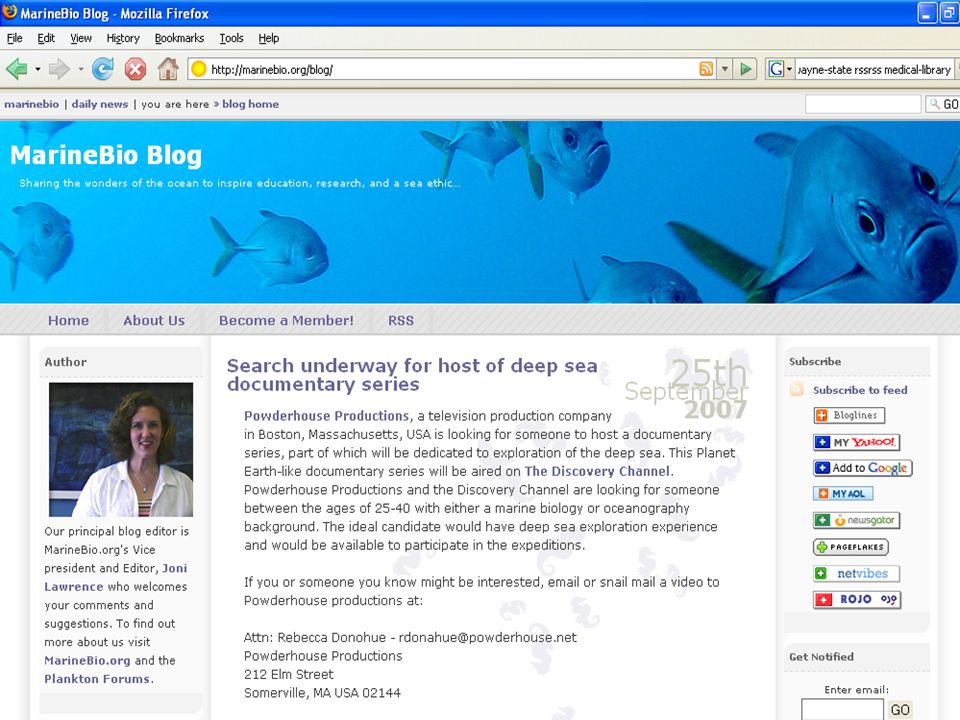Open the About Us tab

[x=154, y=320]
